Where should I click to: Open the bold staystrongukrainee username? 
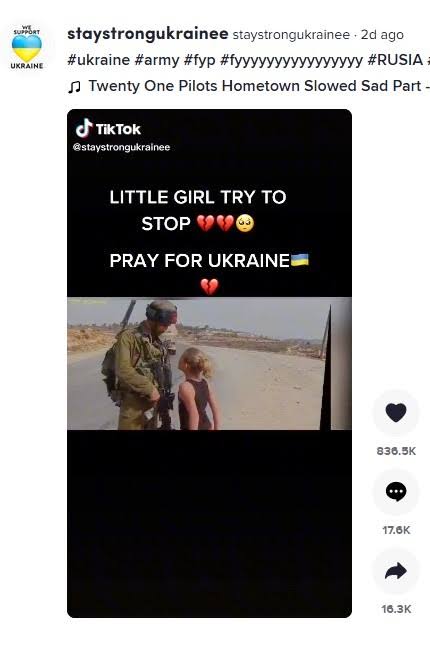pos(148,34)
